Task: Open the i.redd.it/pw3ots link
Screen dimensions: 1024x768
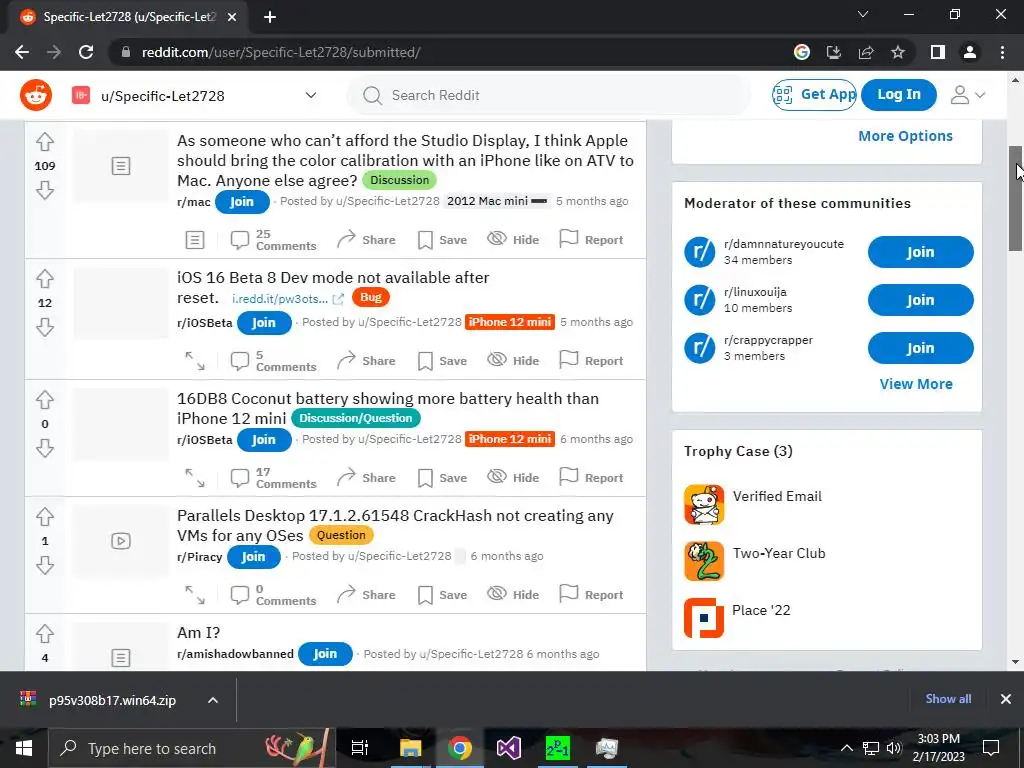Action: tap(287, 298)
